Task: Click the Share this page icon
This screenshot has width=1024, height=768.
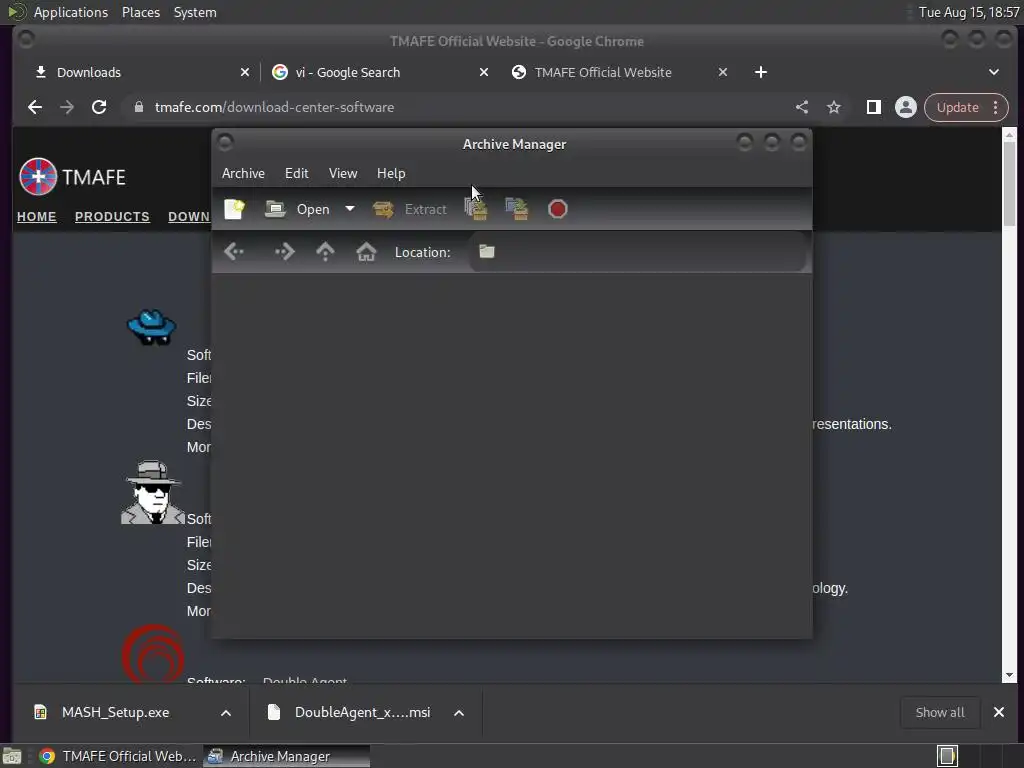Action: click(x=802, y=107)
